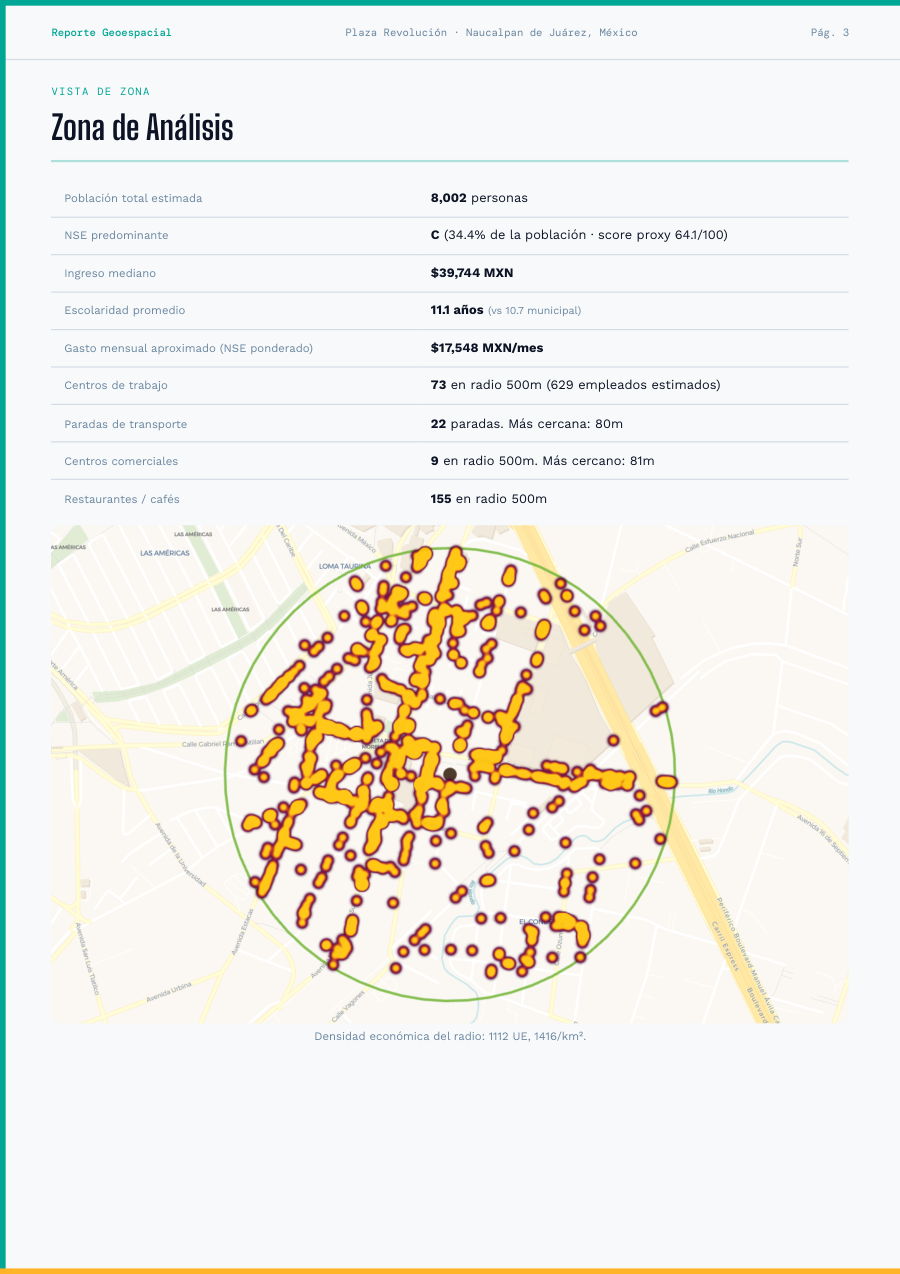The image size is (900, 1274).
Task: Click the 'LOMA TAURINA' map label
Action: click(x=344, y=566)
